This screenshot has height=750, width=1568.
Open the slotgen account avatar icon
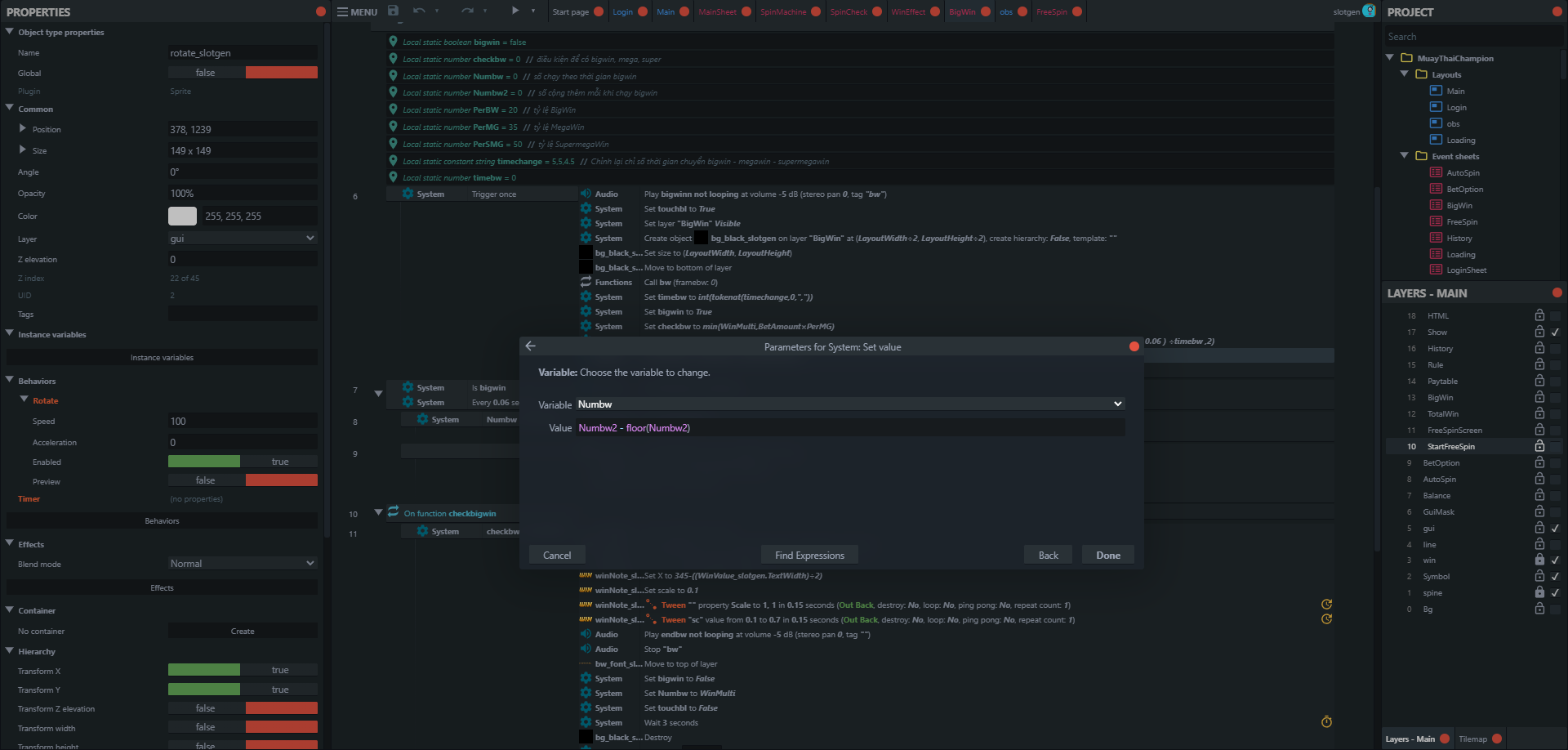coord(1369,11)
